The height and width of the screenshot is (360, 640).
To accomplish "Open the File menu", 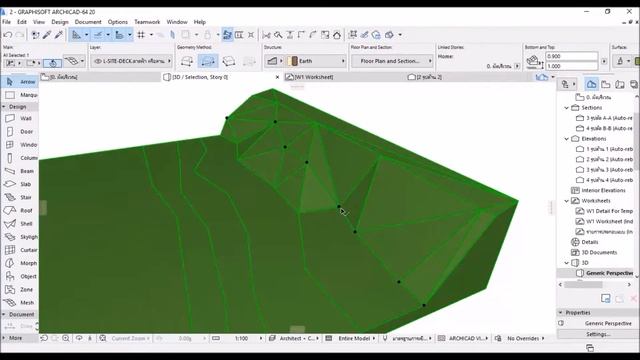I will tap(7, 22).
